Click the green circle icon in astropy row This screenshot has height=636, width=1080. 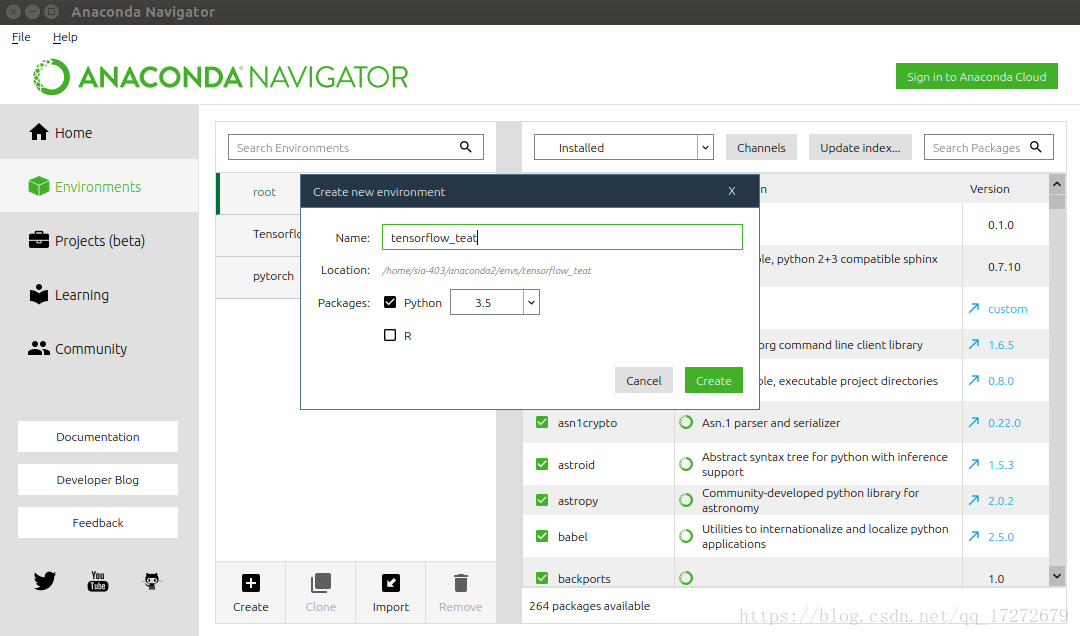[686, 500]
